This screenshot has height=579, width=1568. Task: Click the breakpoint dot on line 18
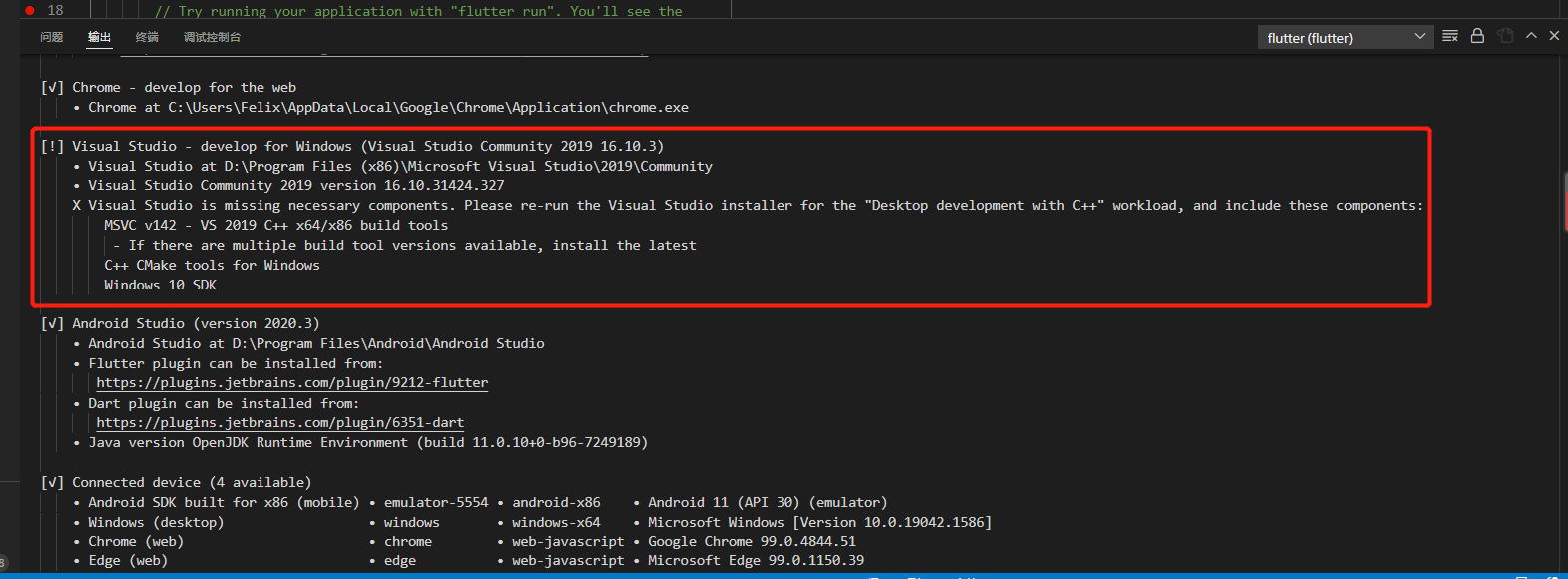pyautogui.click(x=30, y=10)
